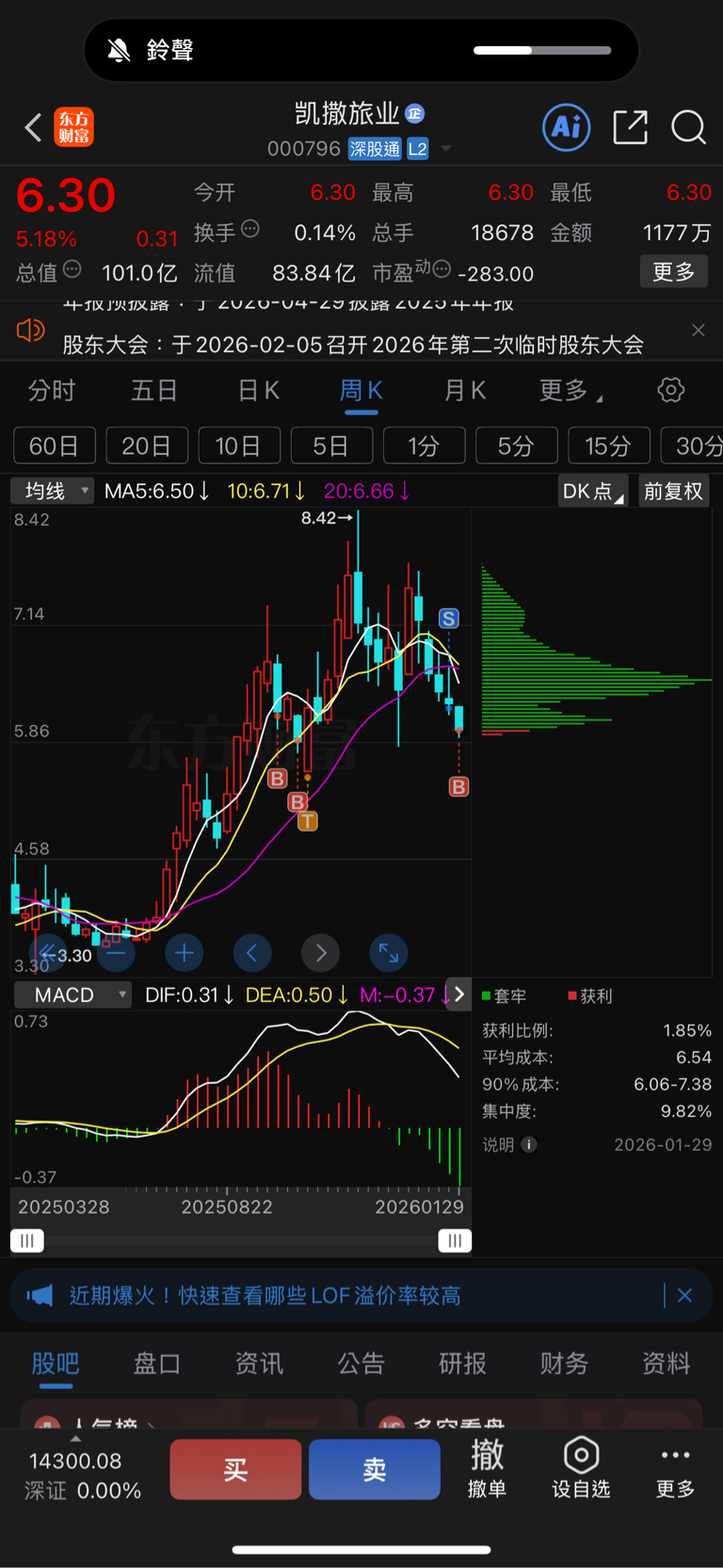The height and width of the screenshot is (1568, 723).
Task: Select the 周K chart tab
Action: coord(361,391)
